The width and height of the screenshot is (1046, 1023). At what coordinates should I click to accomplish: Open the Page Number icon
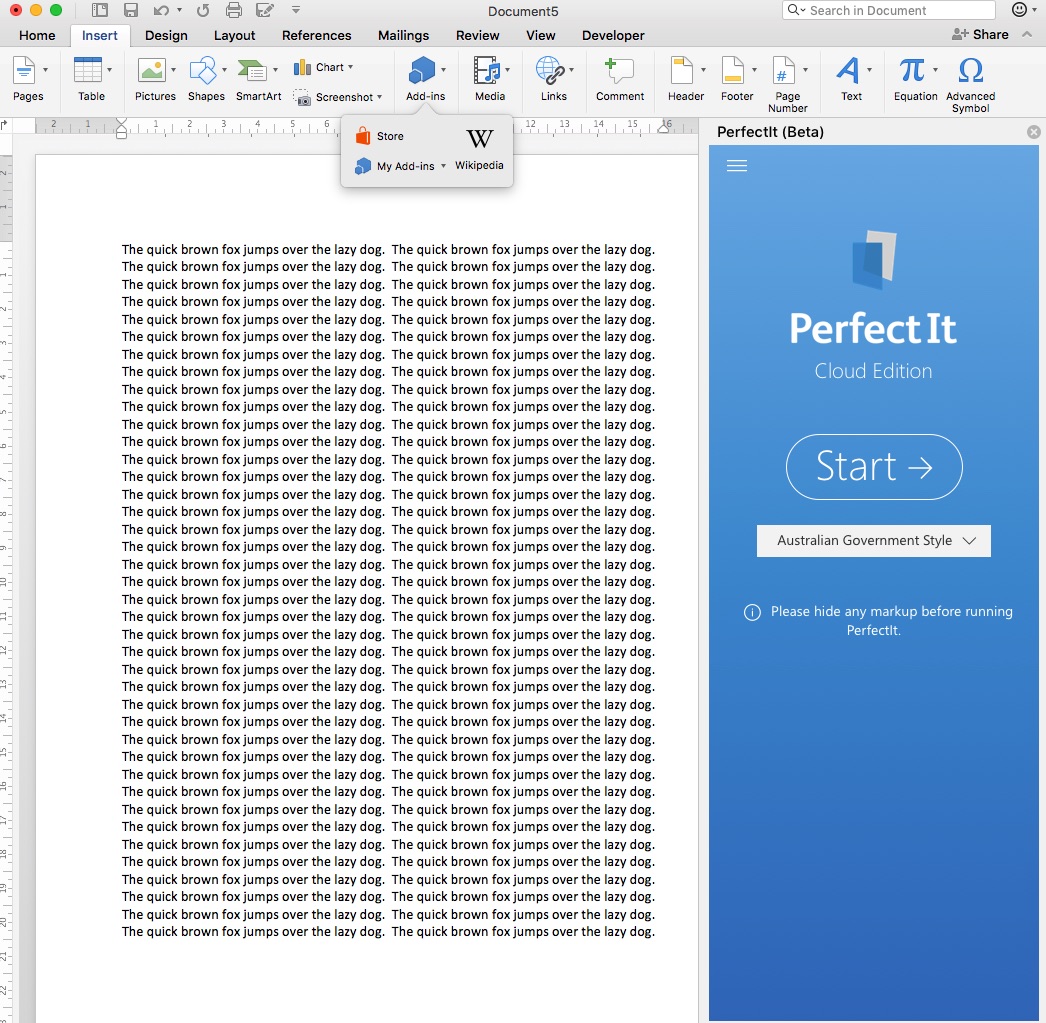(784, 70)
